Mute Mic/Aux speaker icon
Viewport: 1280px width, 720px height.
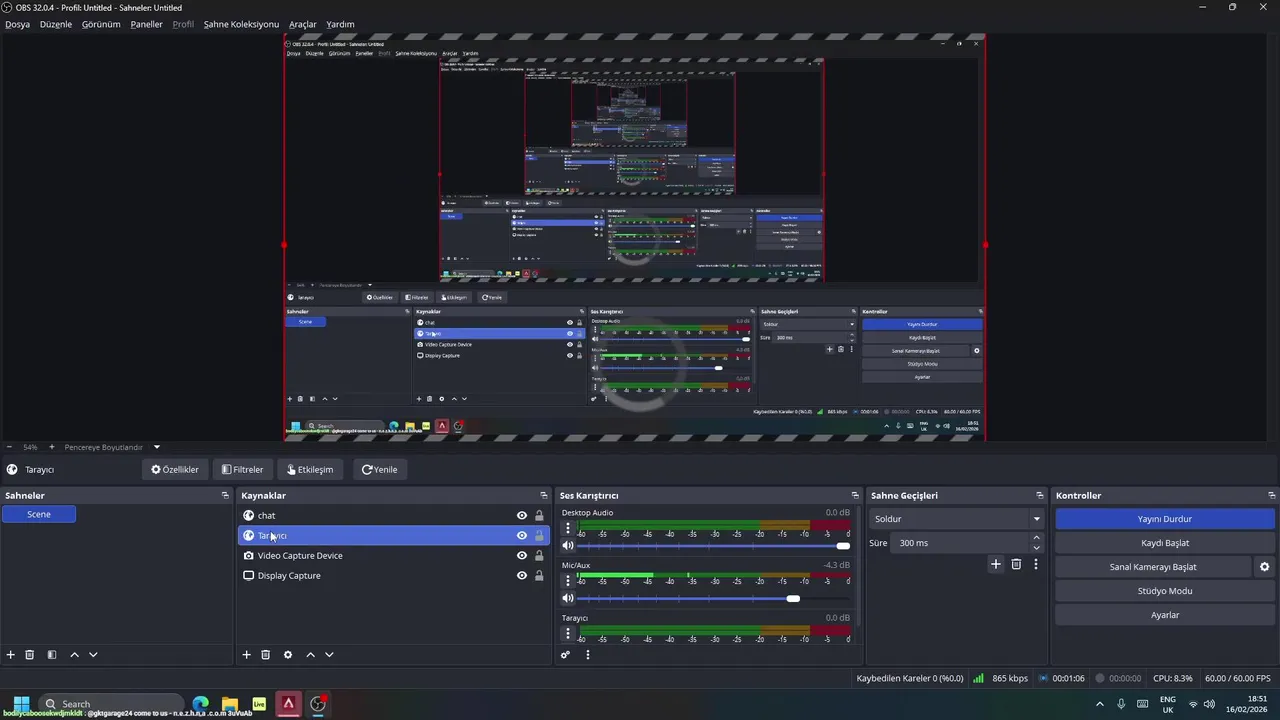(x=568, y=599)
